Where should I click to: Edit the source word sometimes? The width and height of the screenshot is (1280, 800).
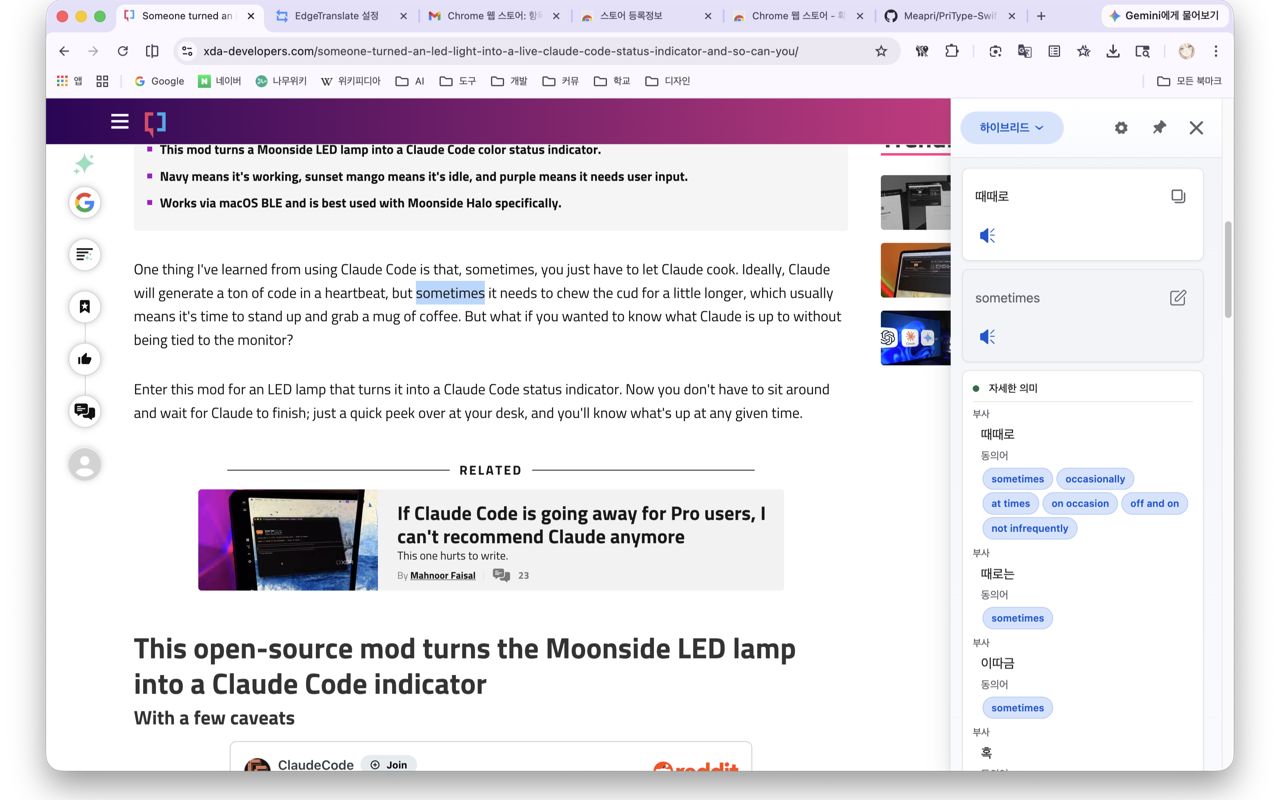point(1178,298)
